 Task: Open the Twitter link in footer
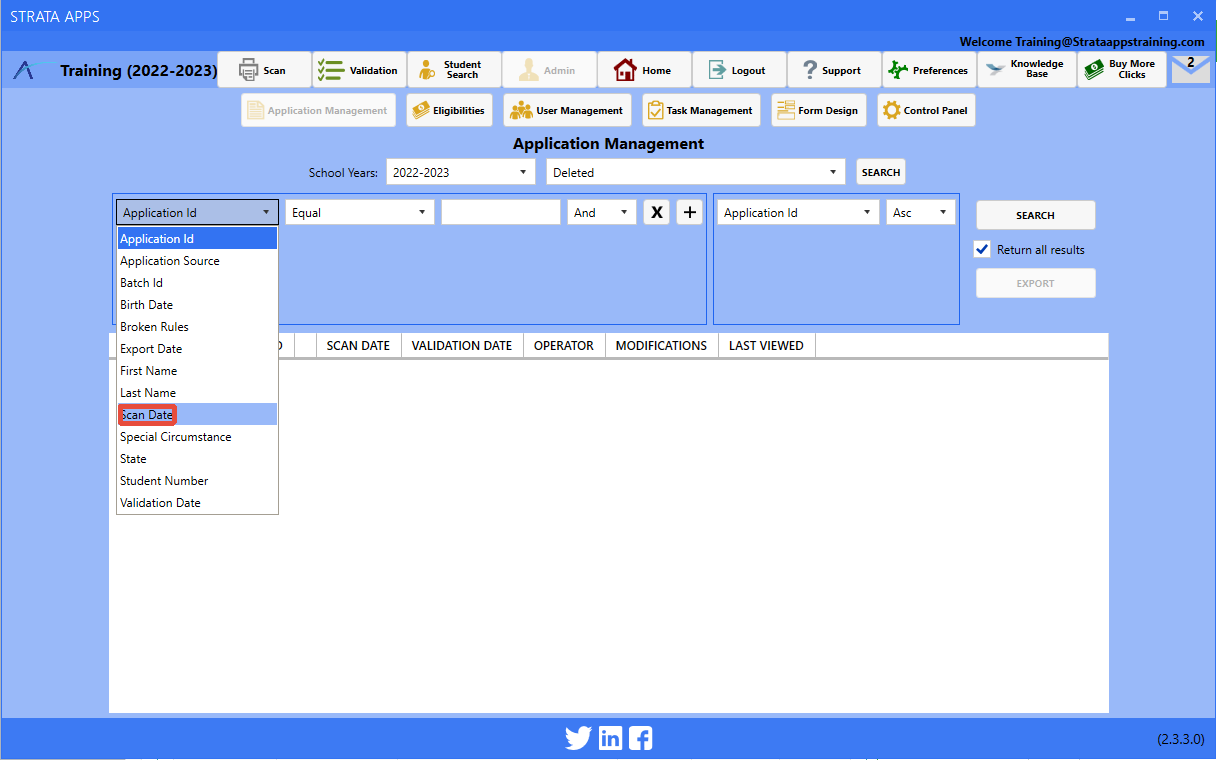point(578,738)
